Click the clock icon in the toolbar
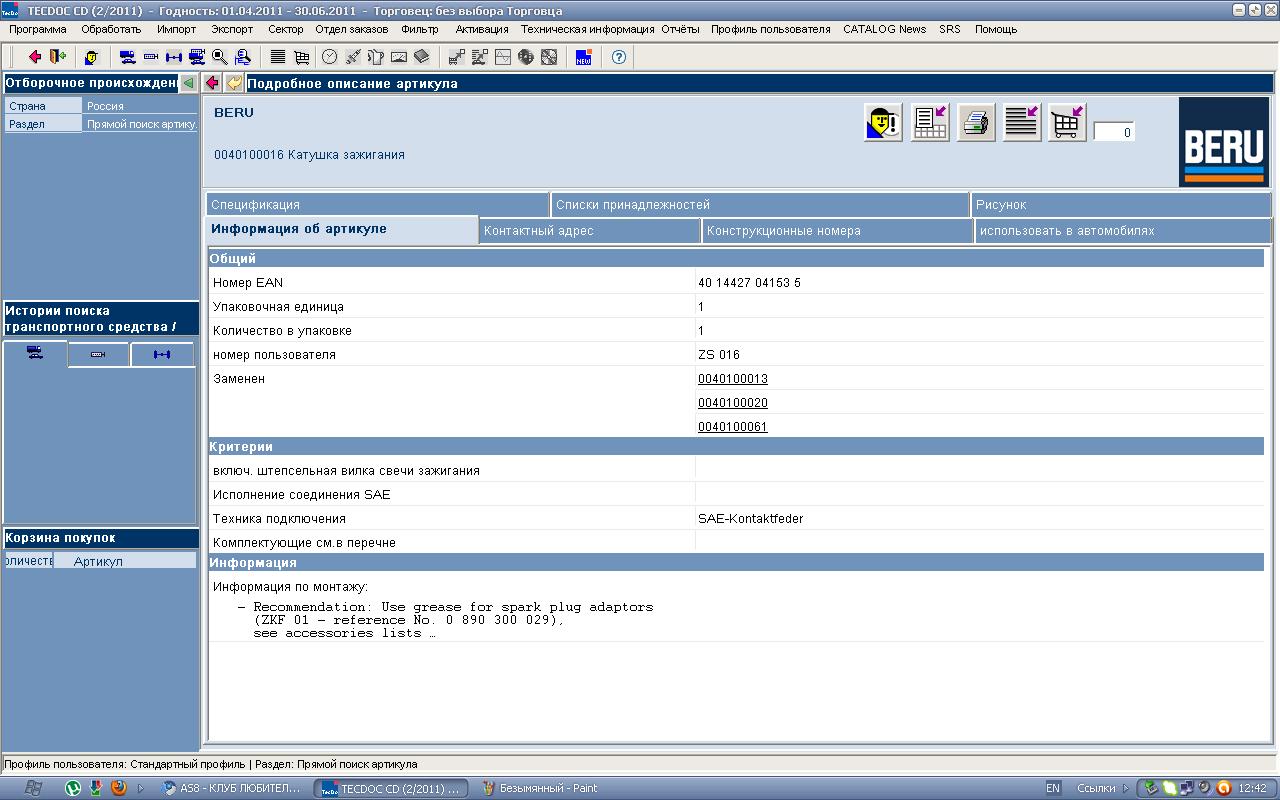1280x800 pixels. tap(329, 57)
